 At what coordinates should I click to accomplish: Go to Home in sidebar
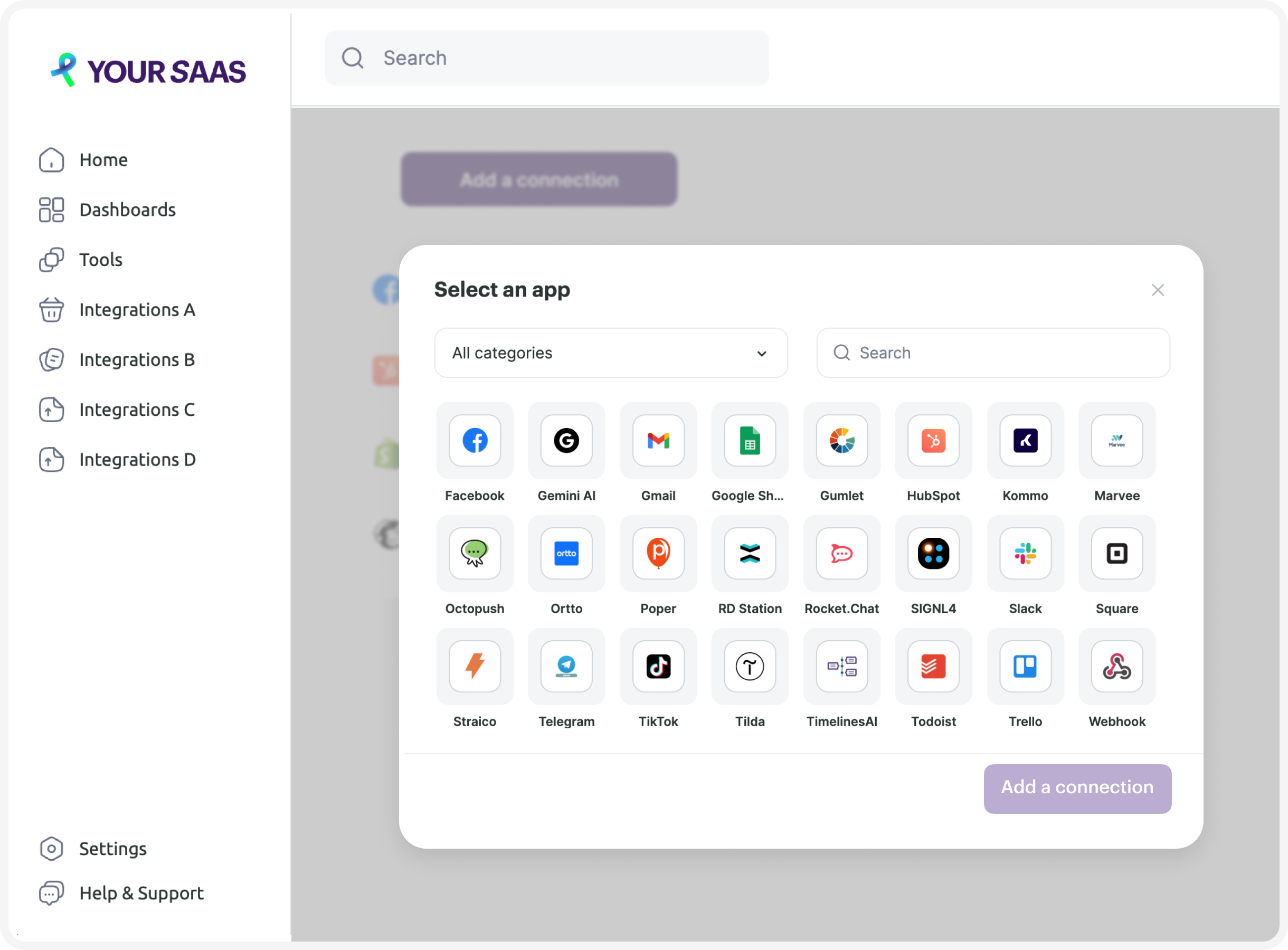[x=84, y=160]
